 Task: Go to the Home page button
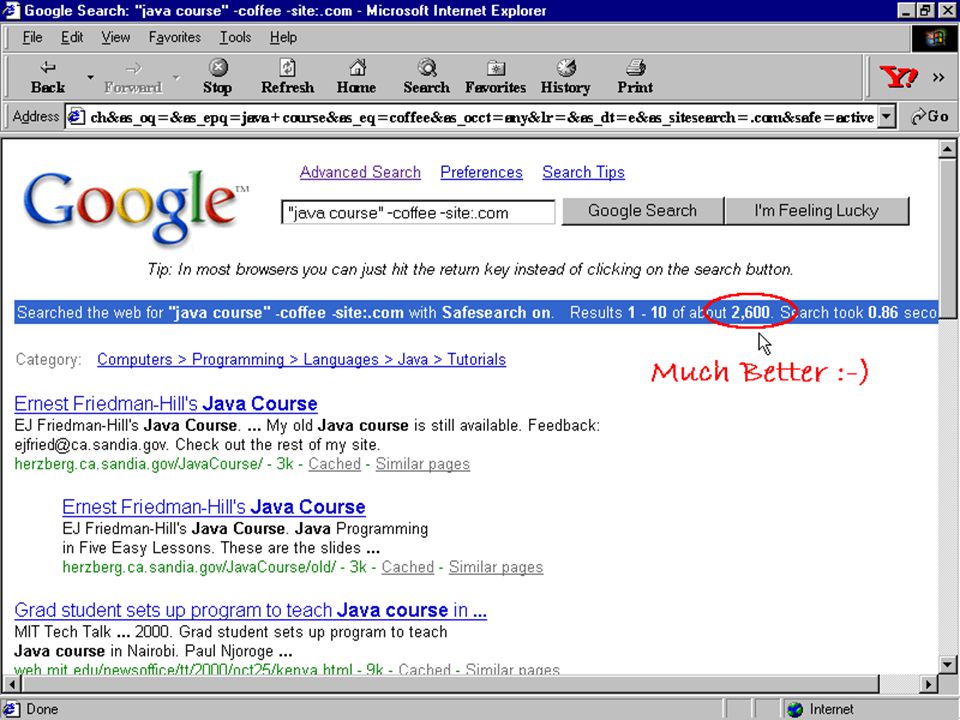click(x=356, y=77)
